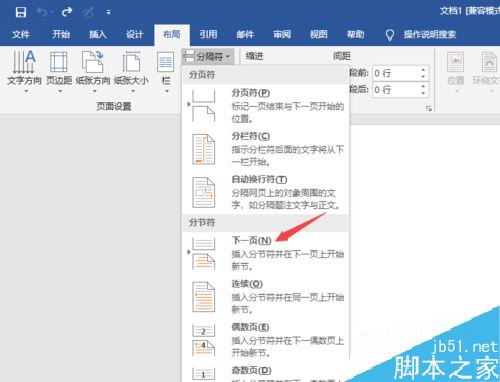Open the 审阅 tab
This screenshot has height=382, width=500.
coord(282,34)
